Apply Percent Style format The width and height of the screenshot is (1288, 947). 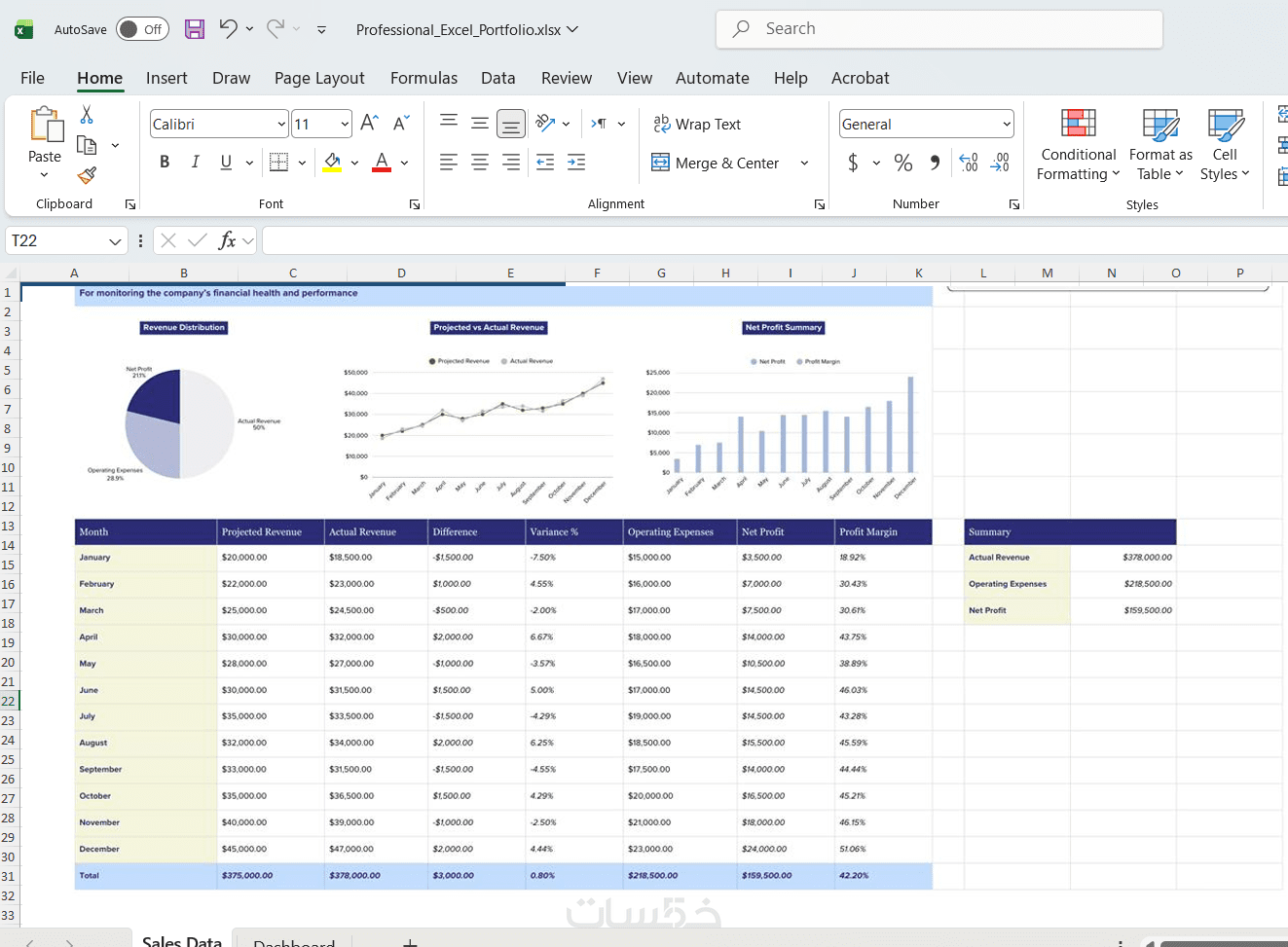(x=903, y=163)
